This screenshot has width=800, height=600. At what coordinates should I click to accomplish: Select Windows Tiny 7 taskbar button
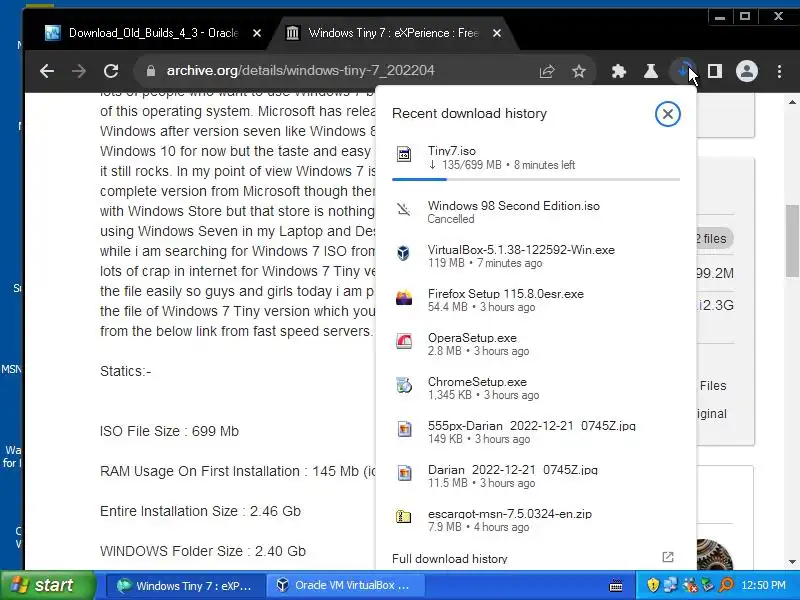186,586
